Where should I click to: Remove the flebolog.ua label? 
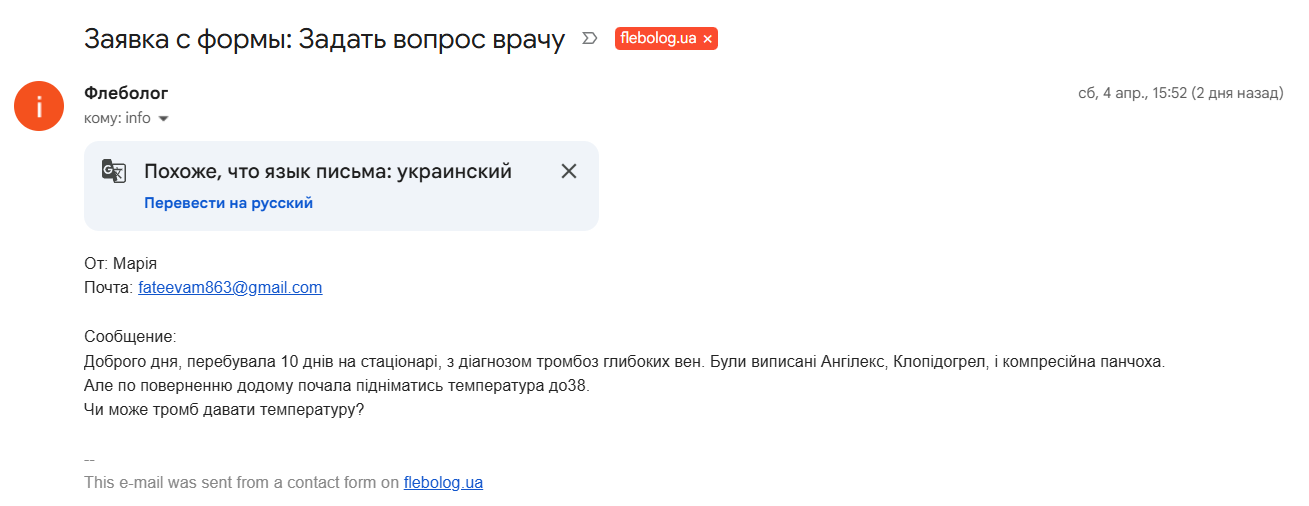click(708, 39)
